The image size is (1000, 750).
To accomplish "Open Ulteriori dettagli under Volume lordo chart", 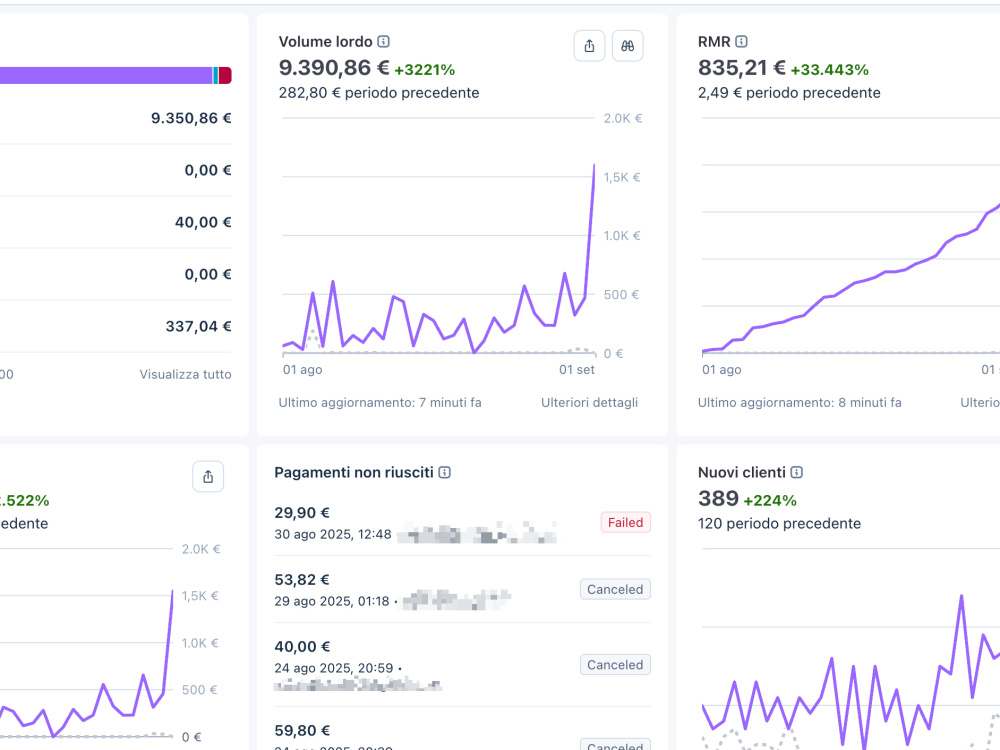I will pos(589,402).
